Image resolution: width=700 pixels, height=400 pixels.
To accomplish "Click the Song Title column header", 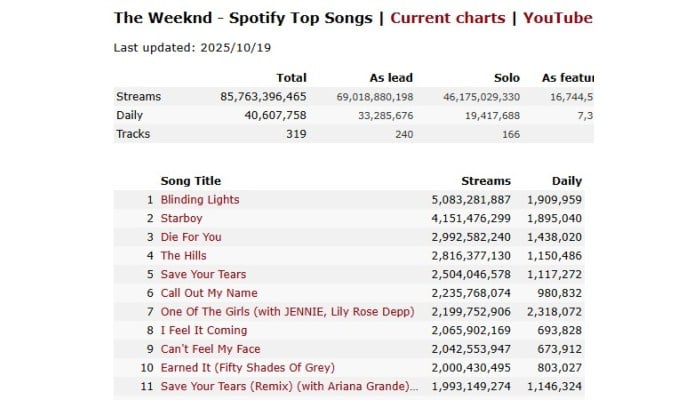I will (191, 181).
